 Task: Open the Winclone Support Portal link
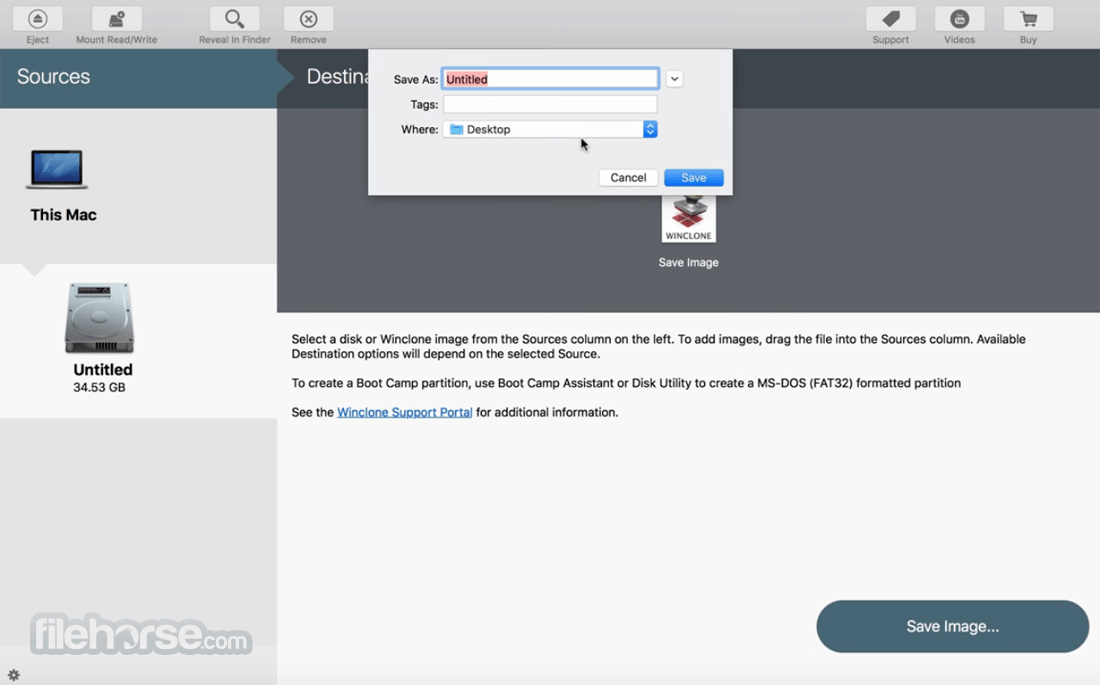pyautogui.click(x=405, y=412)
